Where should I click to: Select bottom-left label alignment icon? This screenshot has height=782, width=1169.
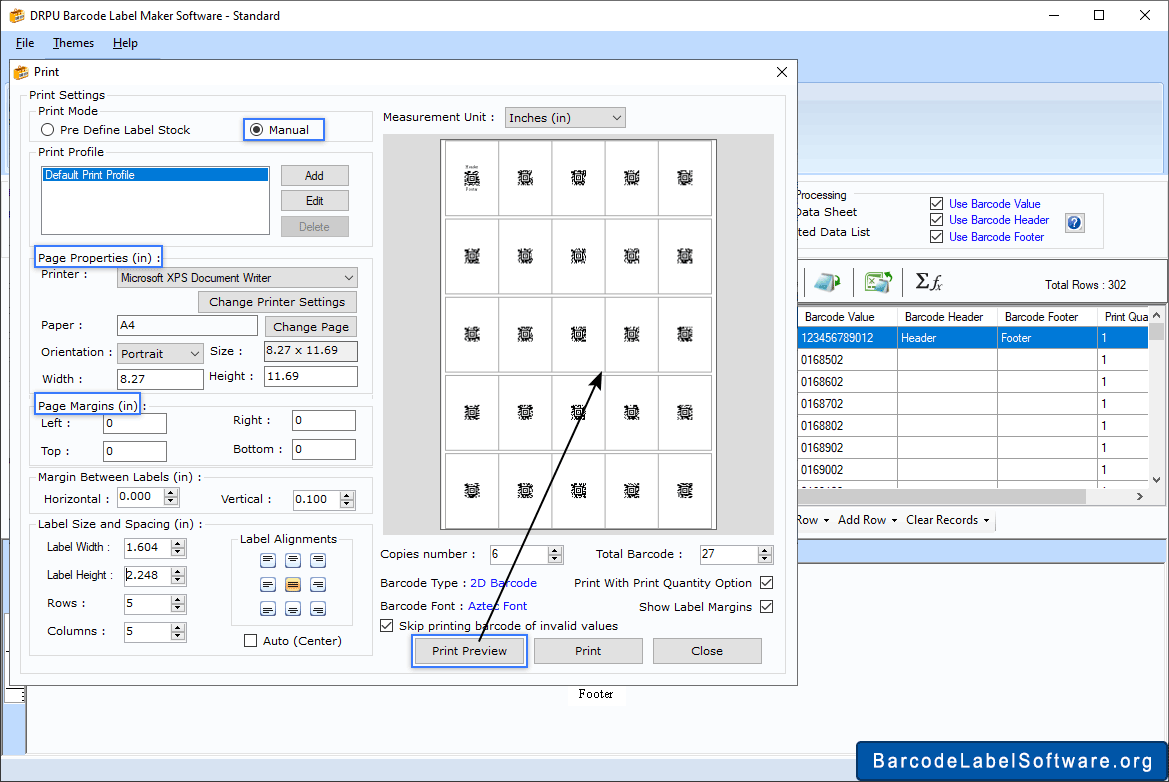[268, 609]
